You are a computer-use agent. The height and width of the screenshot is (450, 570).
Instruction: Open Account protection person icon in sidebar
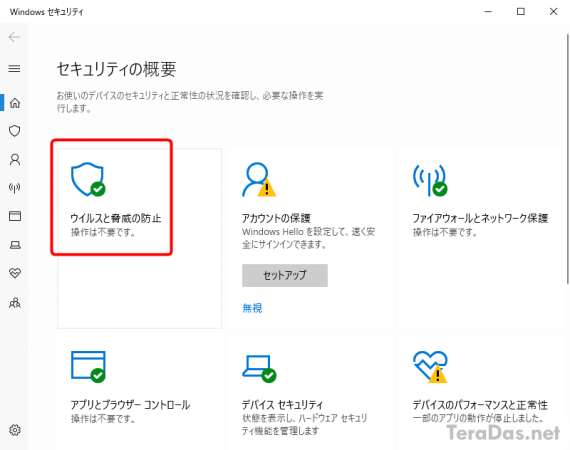[x=15, y=160]
